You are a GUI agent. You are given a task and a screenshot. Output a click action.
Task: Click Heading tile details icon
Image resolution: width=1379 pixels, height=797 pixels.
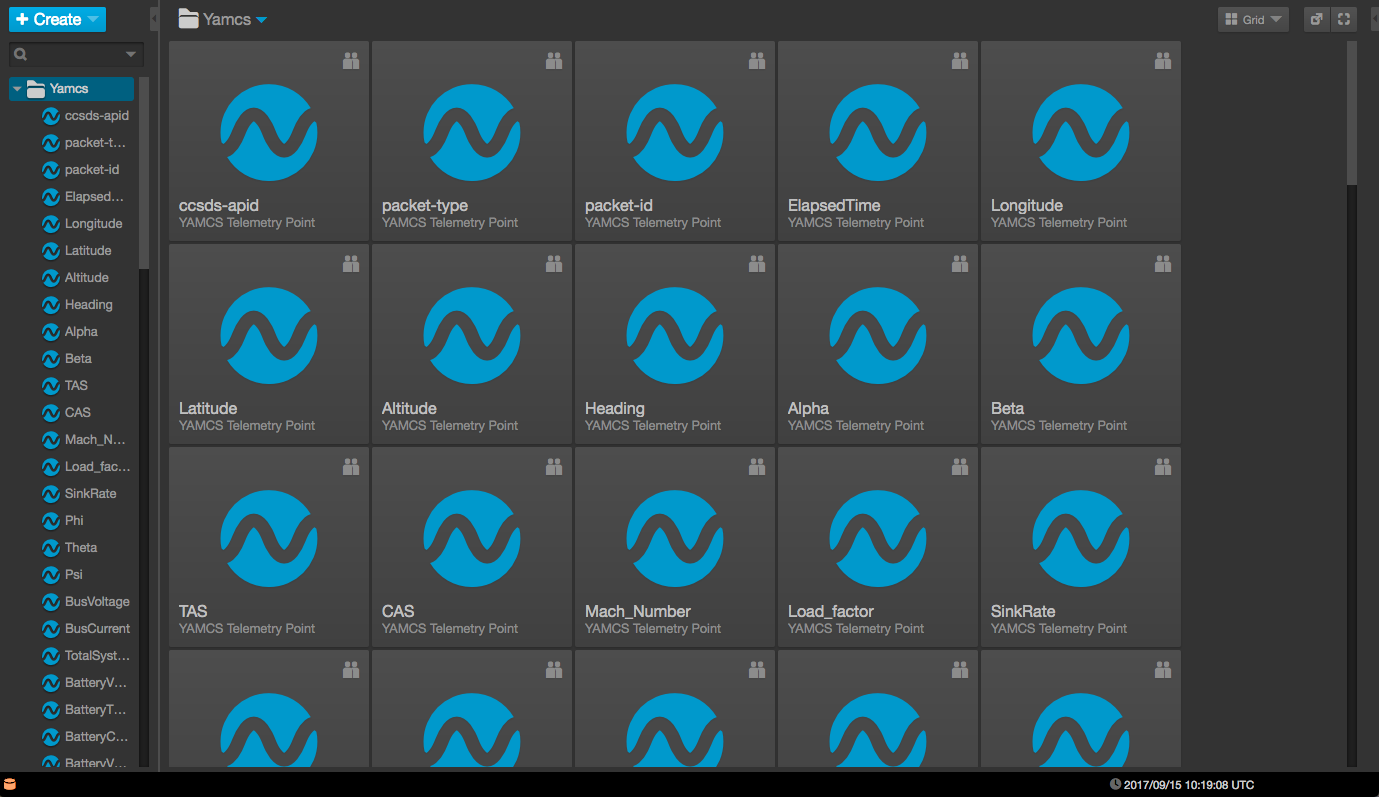tap(757, 264)
